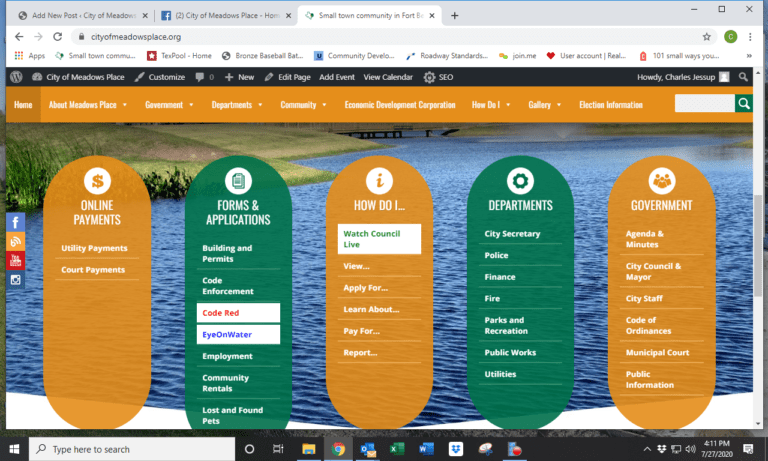Click the dollar sign Online Payments icon
Image resolution: width=768 pixels, height=461 pixels.
[x=97, y=181]
